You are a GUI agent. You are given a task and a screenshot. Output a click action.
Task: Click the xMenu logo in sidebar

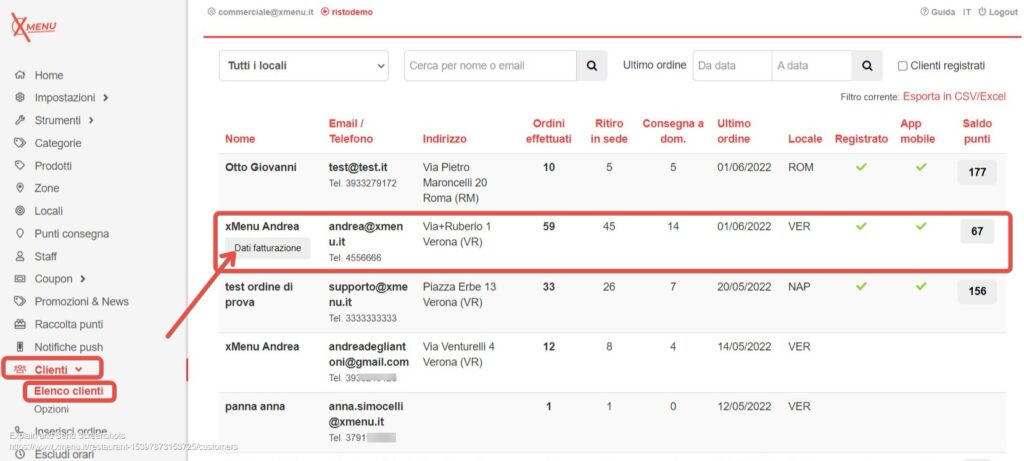click(33, 28)
